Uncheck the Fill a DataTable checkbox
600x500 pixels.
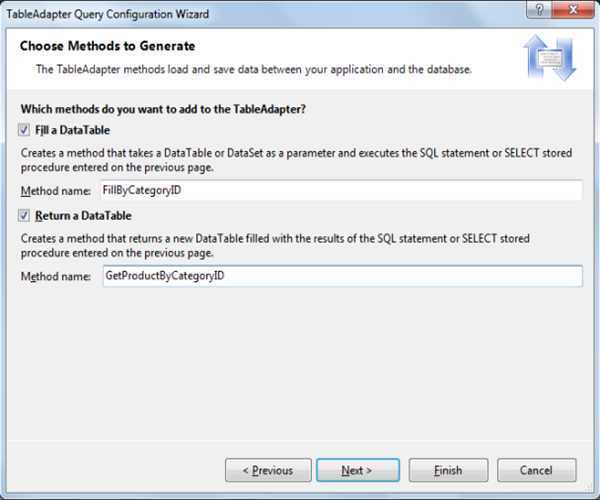tap(24, 130)
